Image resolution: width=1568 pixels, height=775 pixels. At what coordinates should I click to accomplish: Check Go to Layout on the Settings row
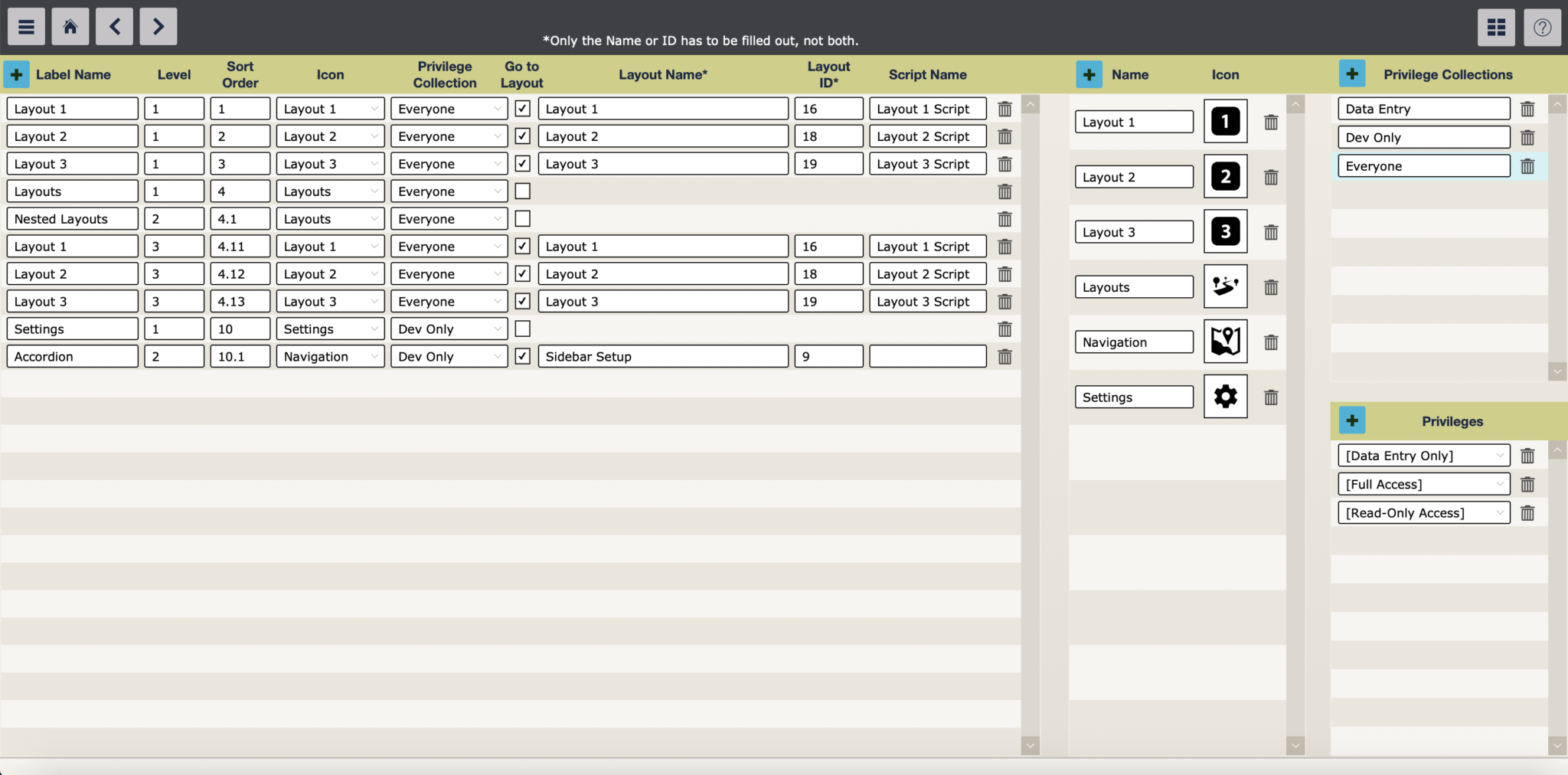522,329
